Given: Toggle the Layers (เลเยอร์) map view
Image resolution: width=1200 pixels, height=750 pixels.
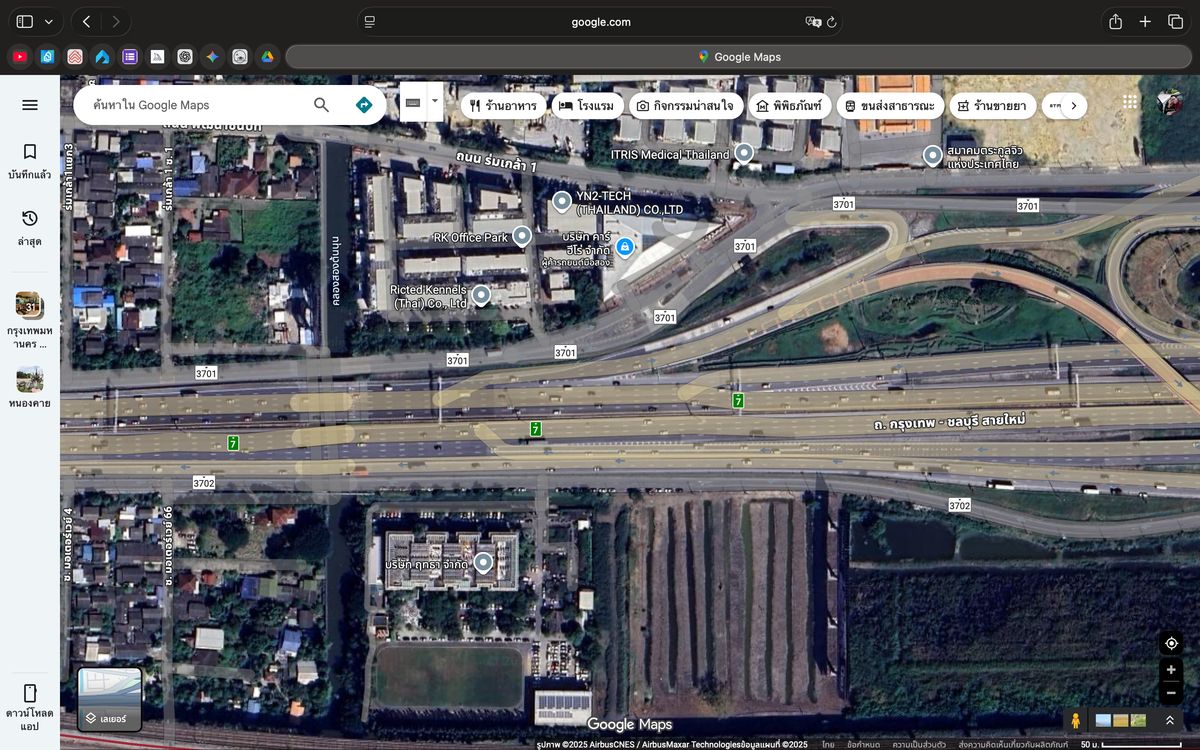Looking at the screenshot, I should click(x=110, y=699).
